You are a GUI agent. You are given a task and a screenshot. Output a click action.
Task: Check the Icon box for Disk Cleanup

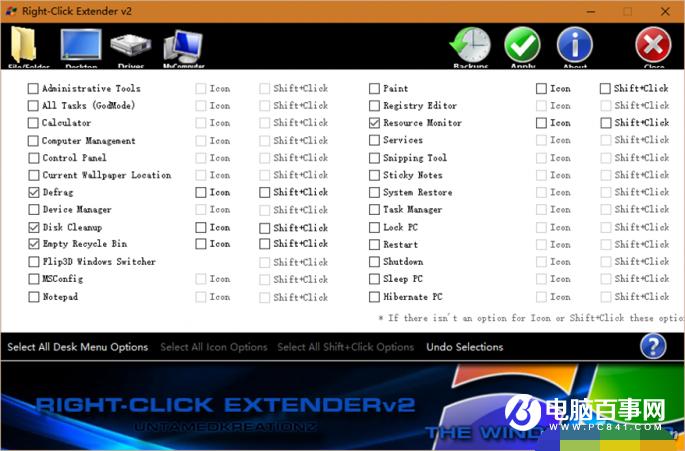(201, 228)
